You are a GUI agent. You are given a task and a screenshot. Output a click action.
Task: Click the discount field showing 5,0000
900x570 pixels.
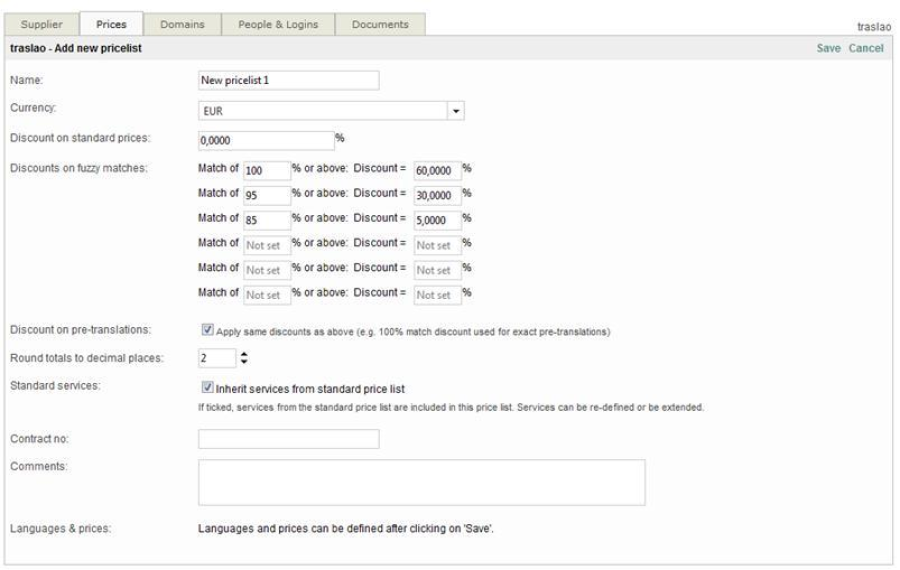pos(436,220)
